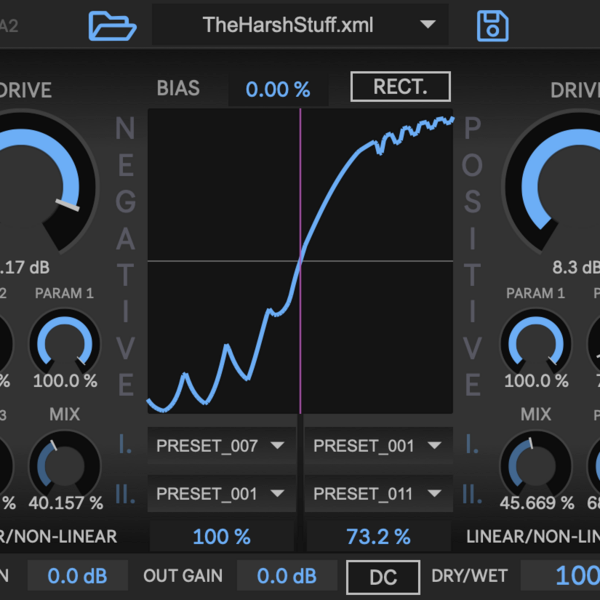The width and height of the screenshot is (600, 600).
Task: Expand the PRESET_007 negative shape dropdown
Action: 221,445
